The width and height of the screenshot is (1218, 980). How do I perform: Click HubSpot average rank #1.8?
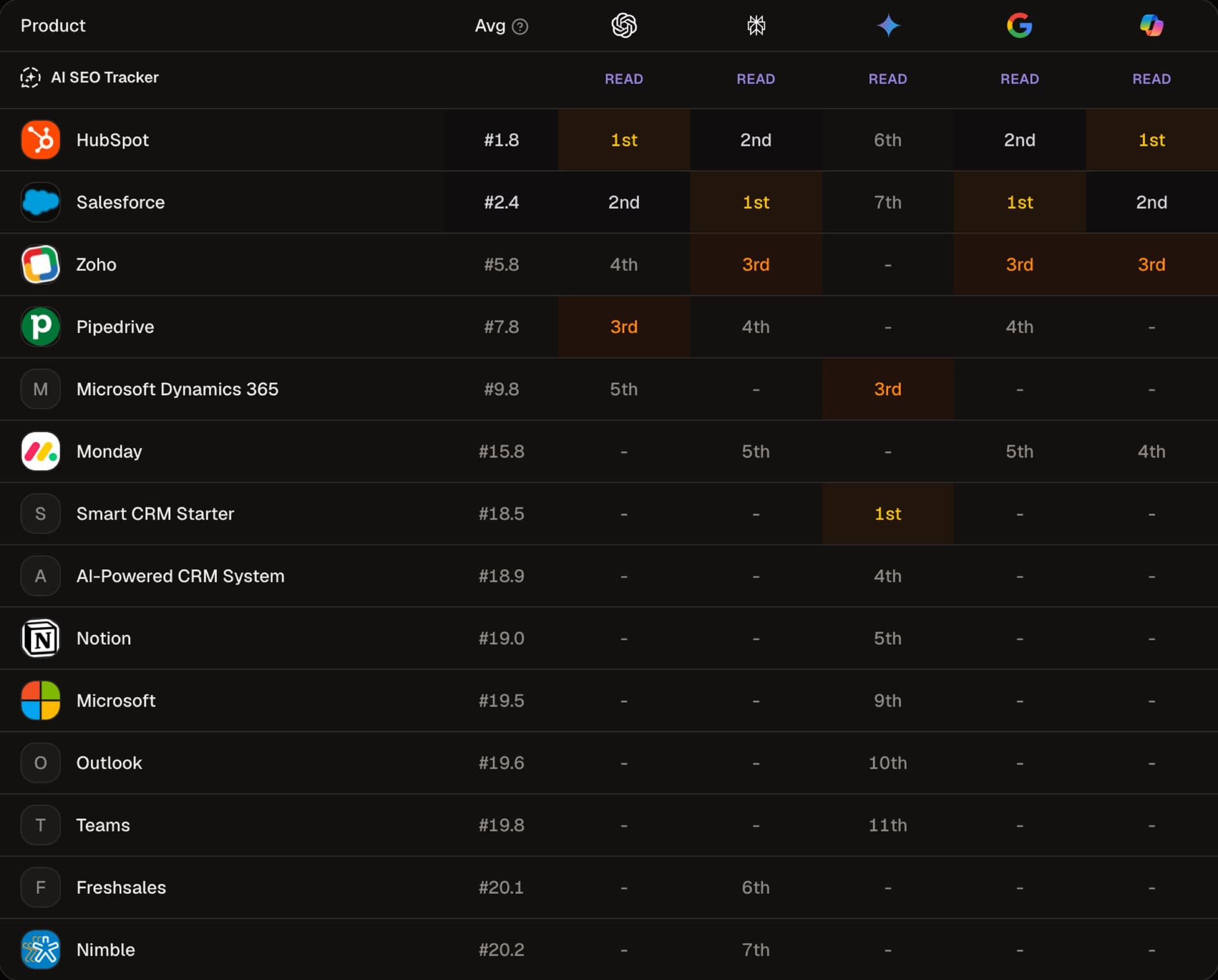[x=501, y=140]
